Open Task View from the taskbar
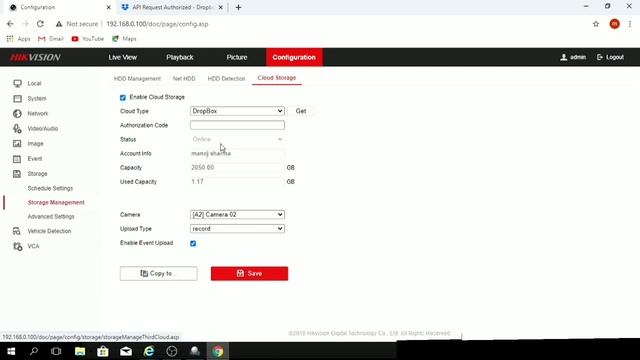This screenshot has width=640, height=360. (x=56, y=351)
